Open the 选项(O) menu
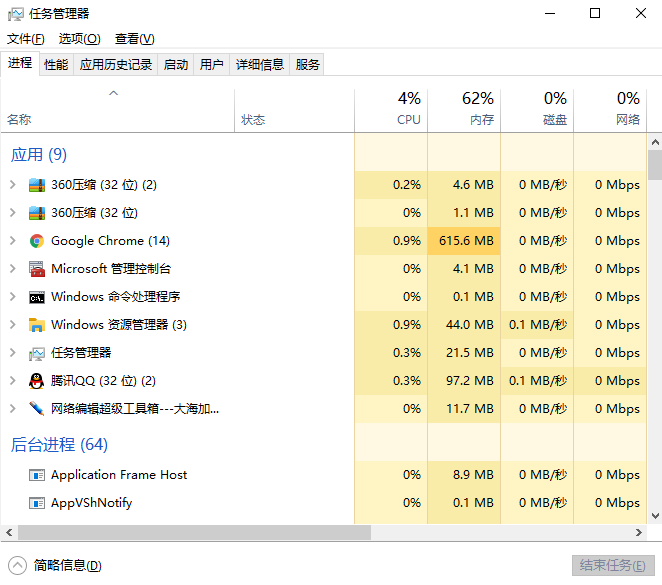The width and height of the screenshot is (662, 585). point(79,39)
